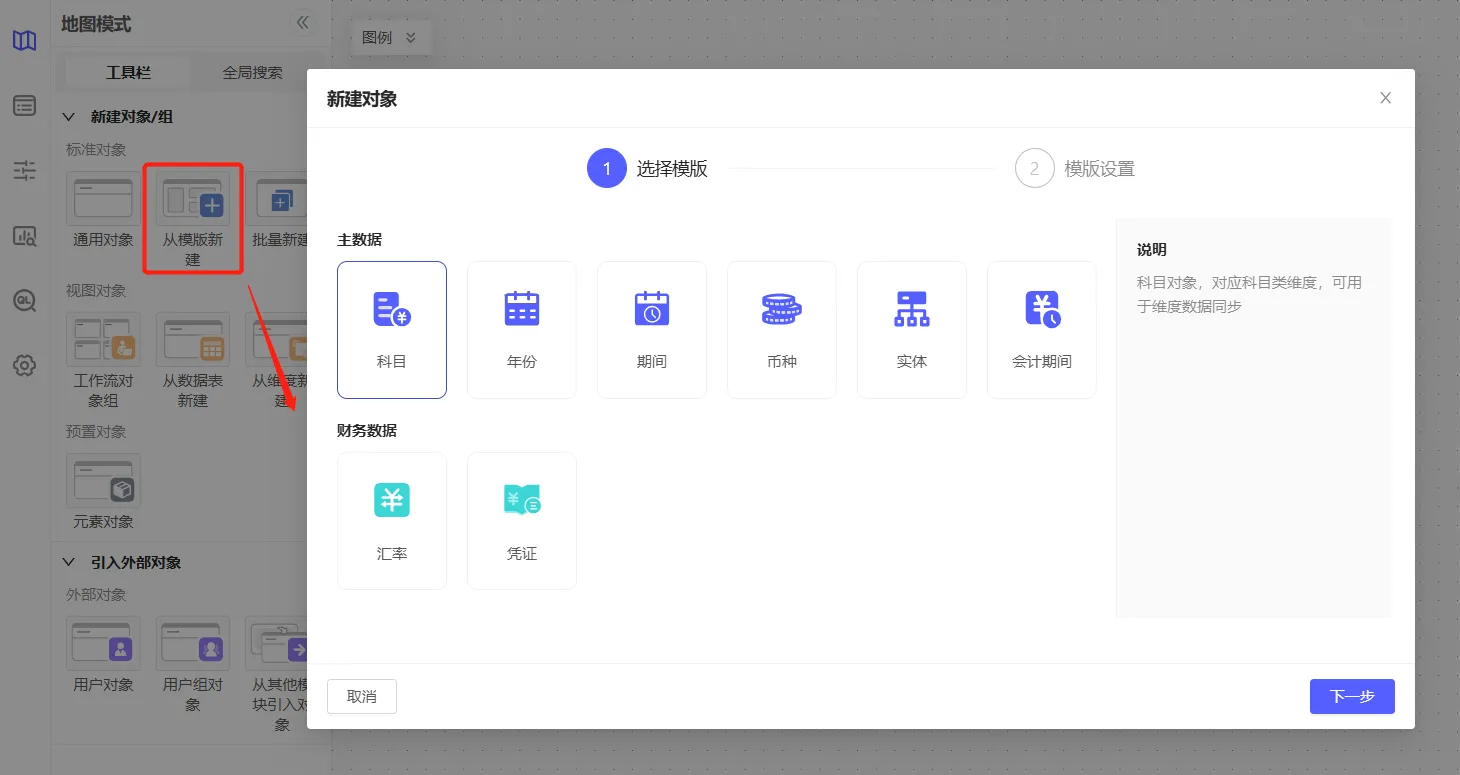
Task: Collapse the left panel with double chevron
Action: pyautogui.click(x=302, y=23)
